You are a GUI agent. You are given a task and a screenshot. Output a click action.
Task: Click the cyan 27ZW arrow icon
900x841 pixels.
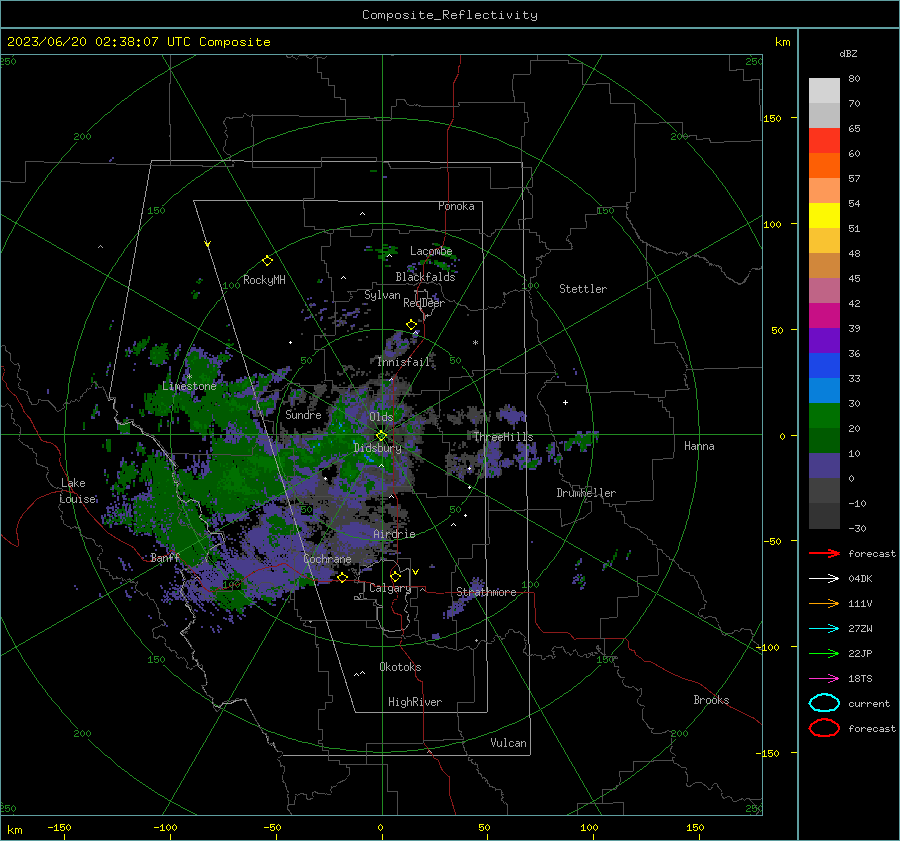tap(824, 629)
